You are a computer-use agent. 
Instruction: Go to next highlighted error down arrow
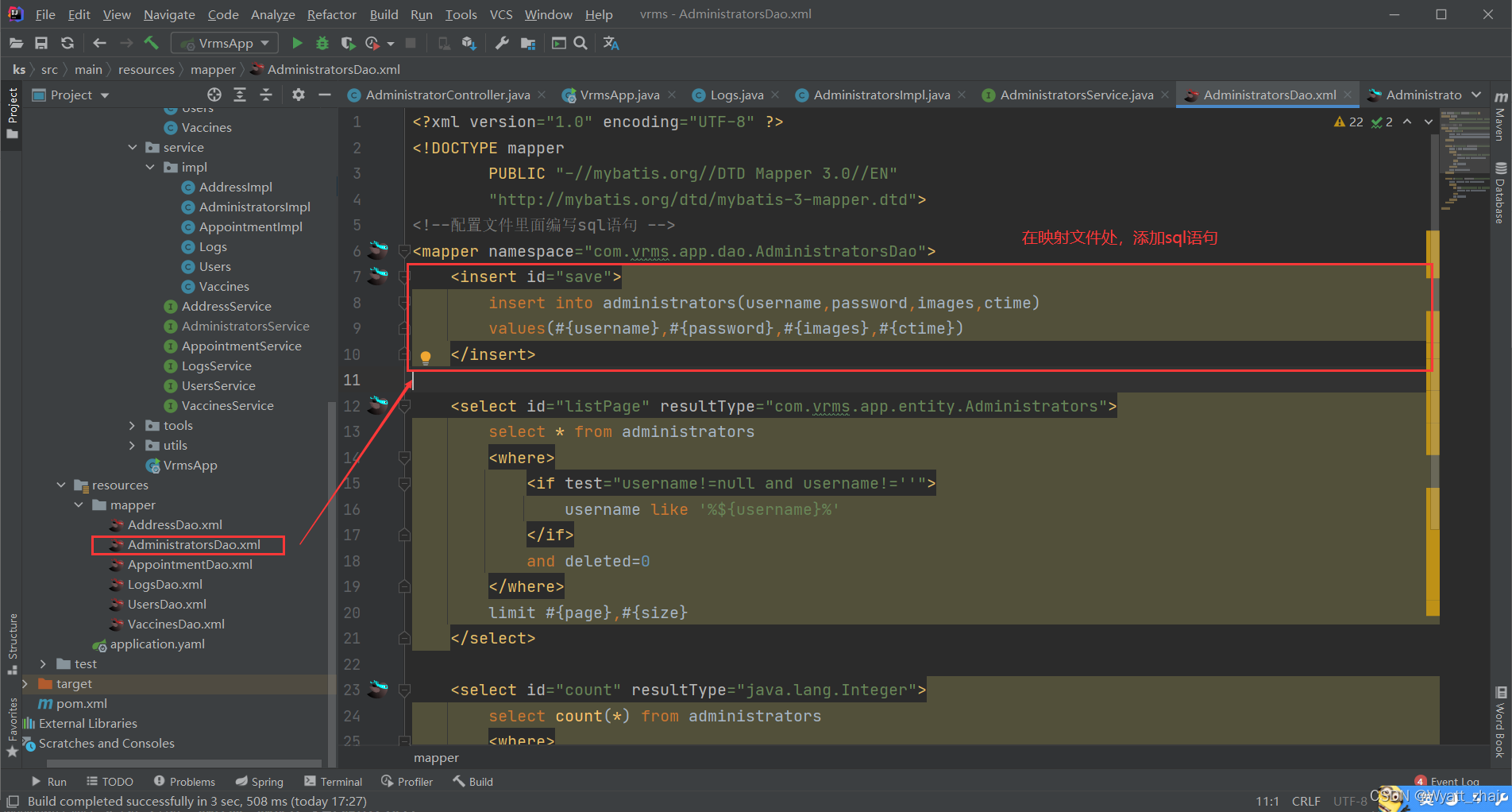pos(1429,122)
